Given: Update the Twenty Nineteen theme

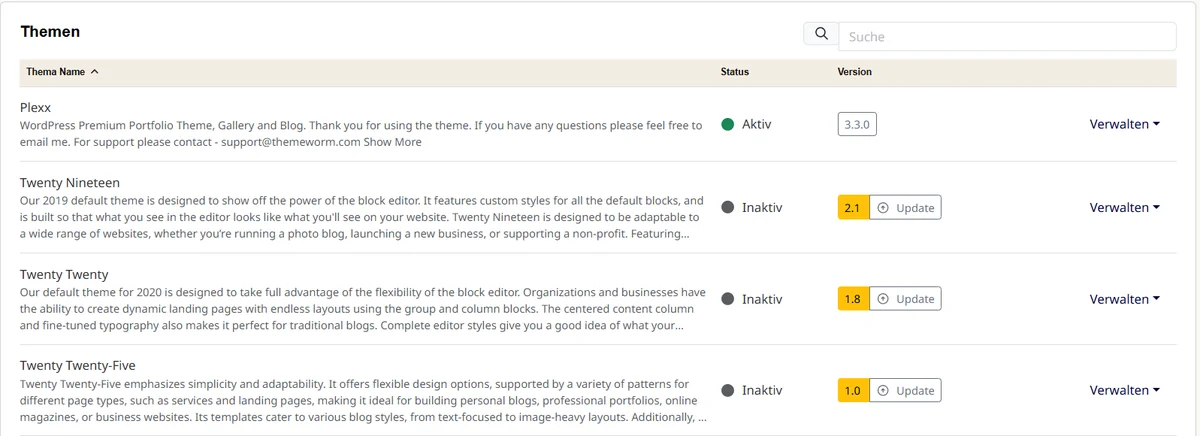Looking at the screenshot, I should click(905, 208).
